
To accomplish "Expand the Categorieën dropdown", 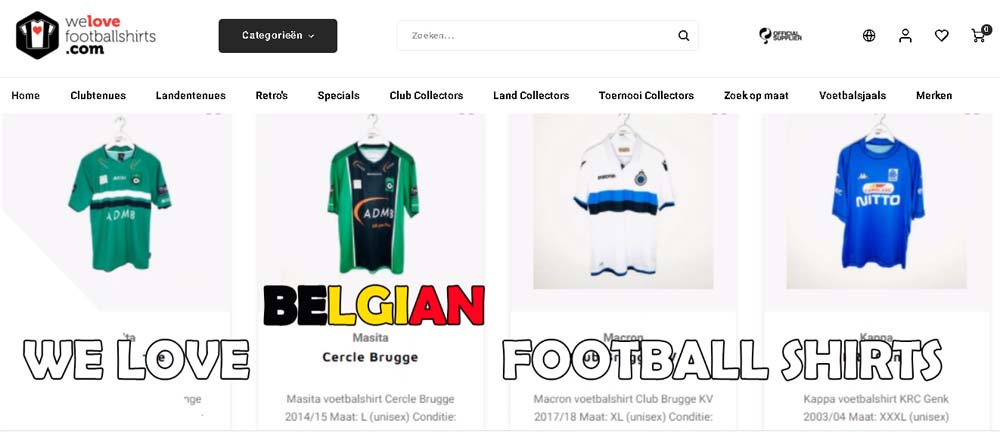I will coord(278,36).
